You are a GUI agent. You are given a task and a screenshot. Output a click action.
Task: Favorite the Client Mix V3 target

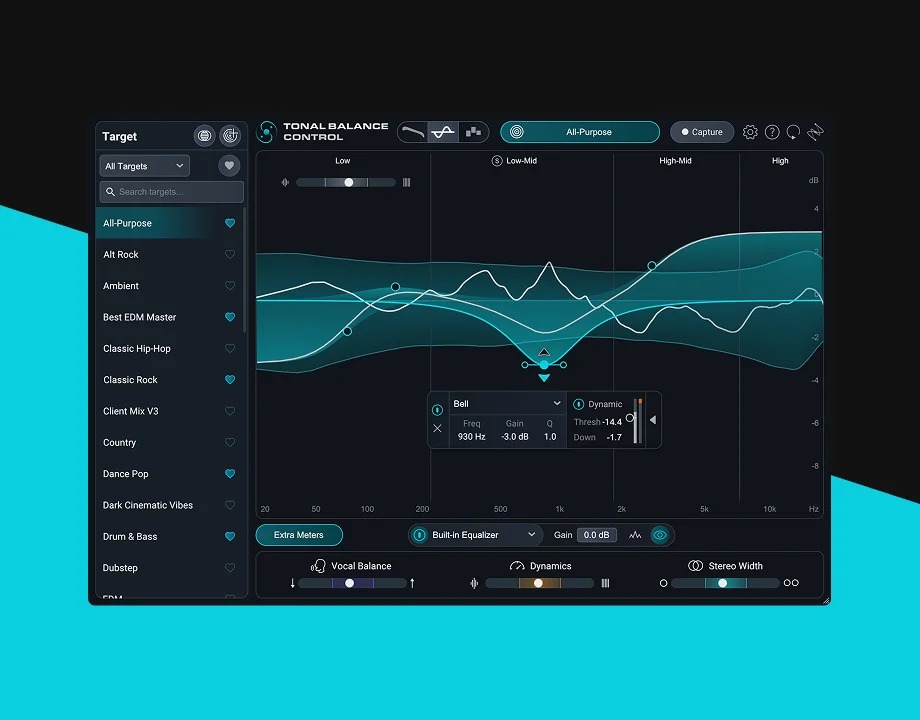(230, 411)
